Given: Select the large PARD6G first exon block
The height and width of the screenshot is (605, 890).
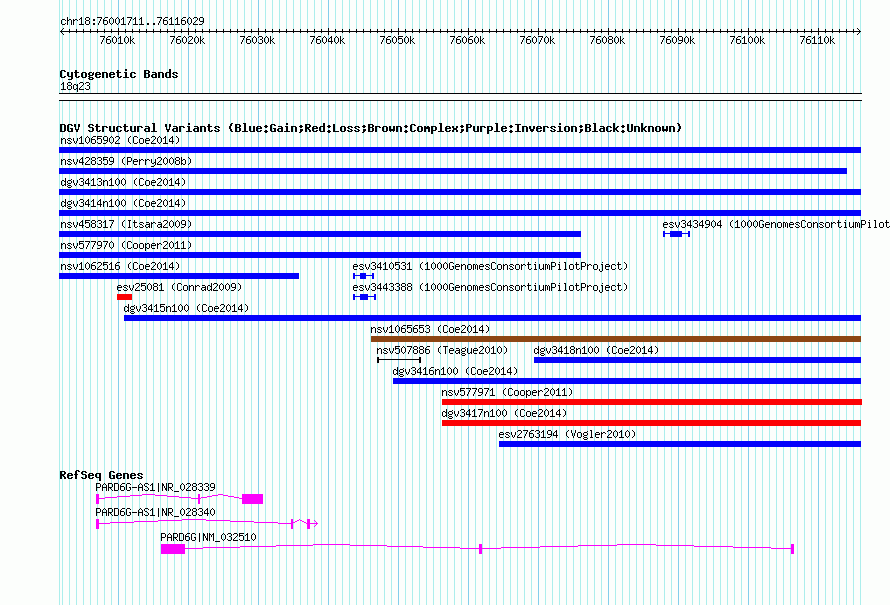Looking at the screenshot, I should tap(173, 549).
